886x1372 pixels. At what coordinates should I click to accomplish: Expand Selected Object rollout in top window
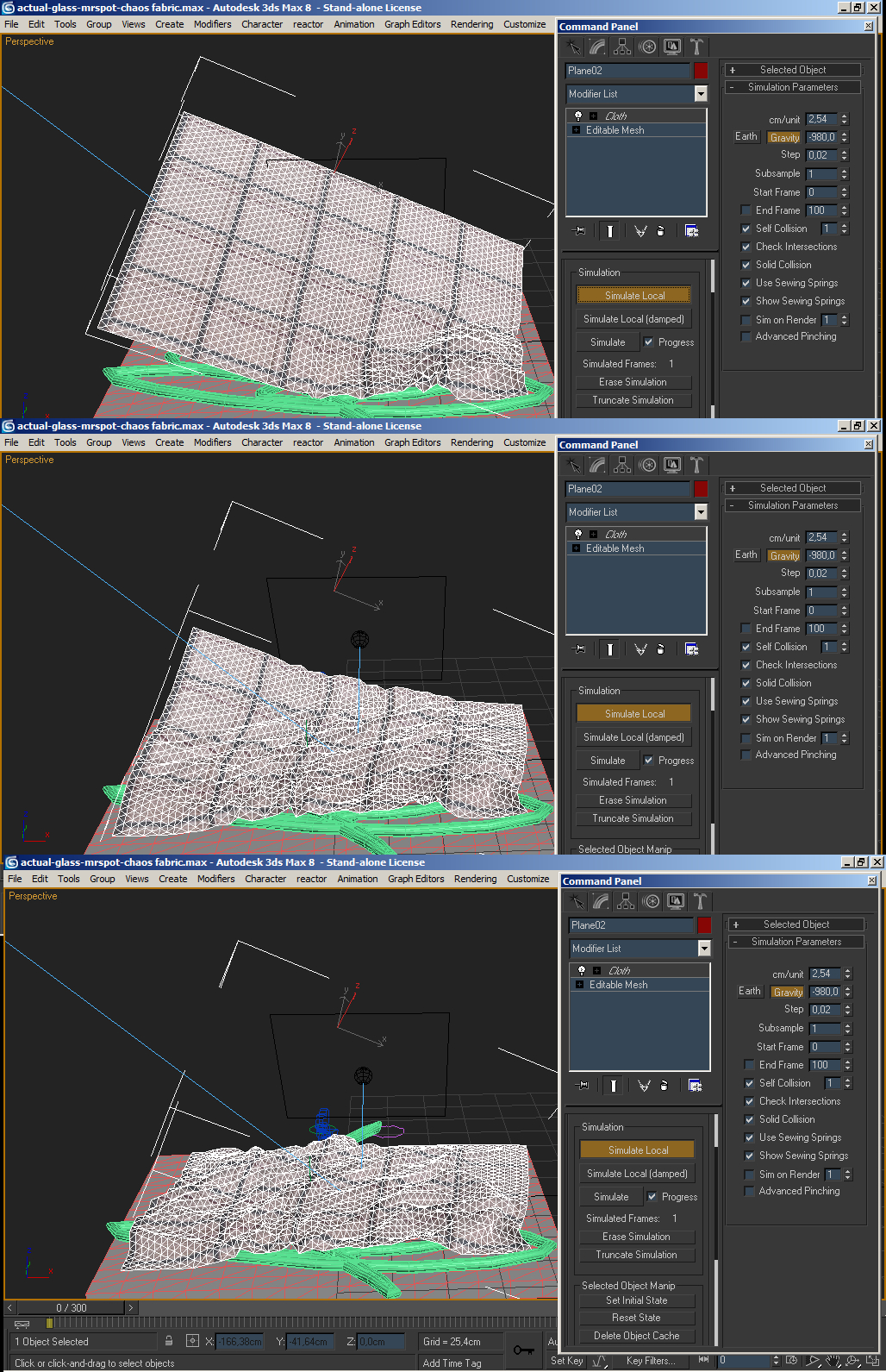pos(793,70)
